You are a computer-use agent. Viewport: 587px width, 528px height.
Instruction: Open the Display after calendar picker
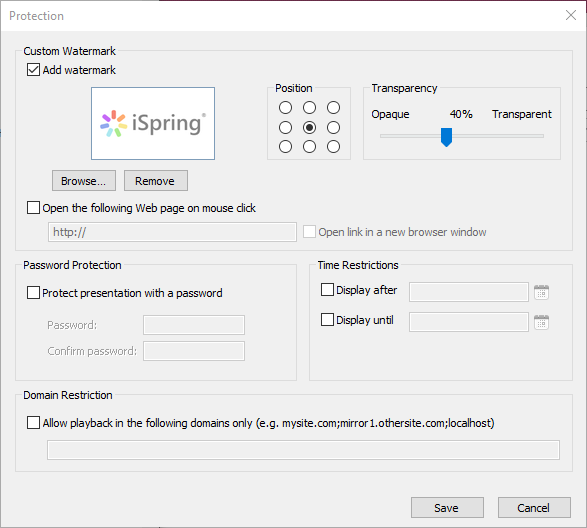[x=541, y=292]
